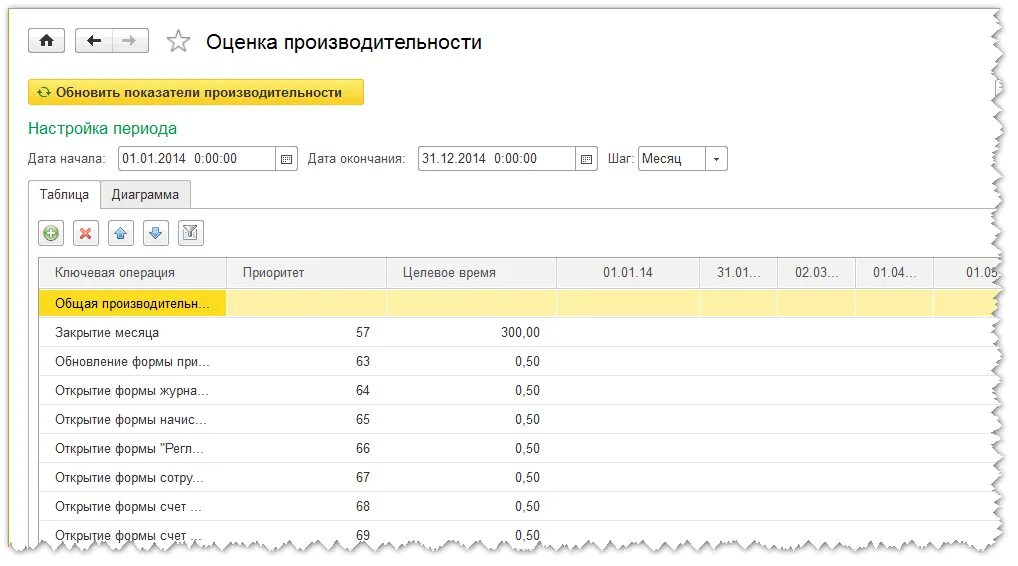The image size is (1018, 566).
Task: Navigate forward with the right arrow
Action: point(130,41)
